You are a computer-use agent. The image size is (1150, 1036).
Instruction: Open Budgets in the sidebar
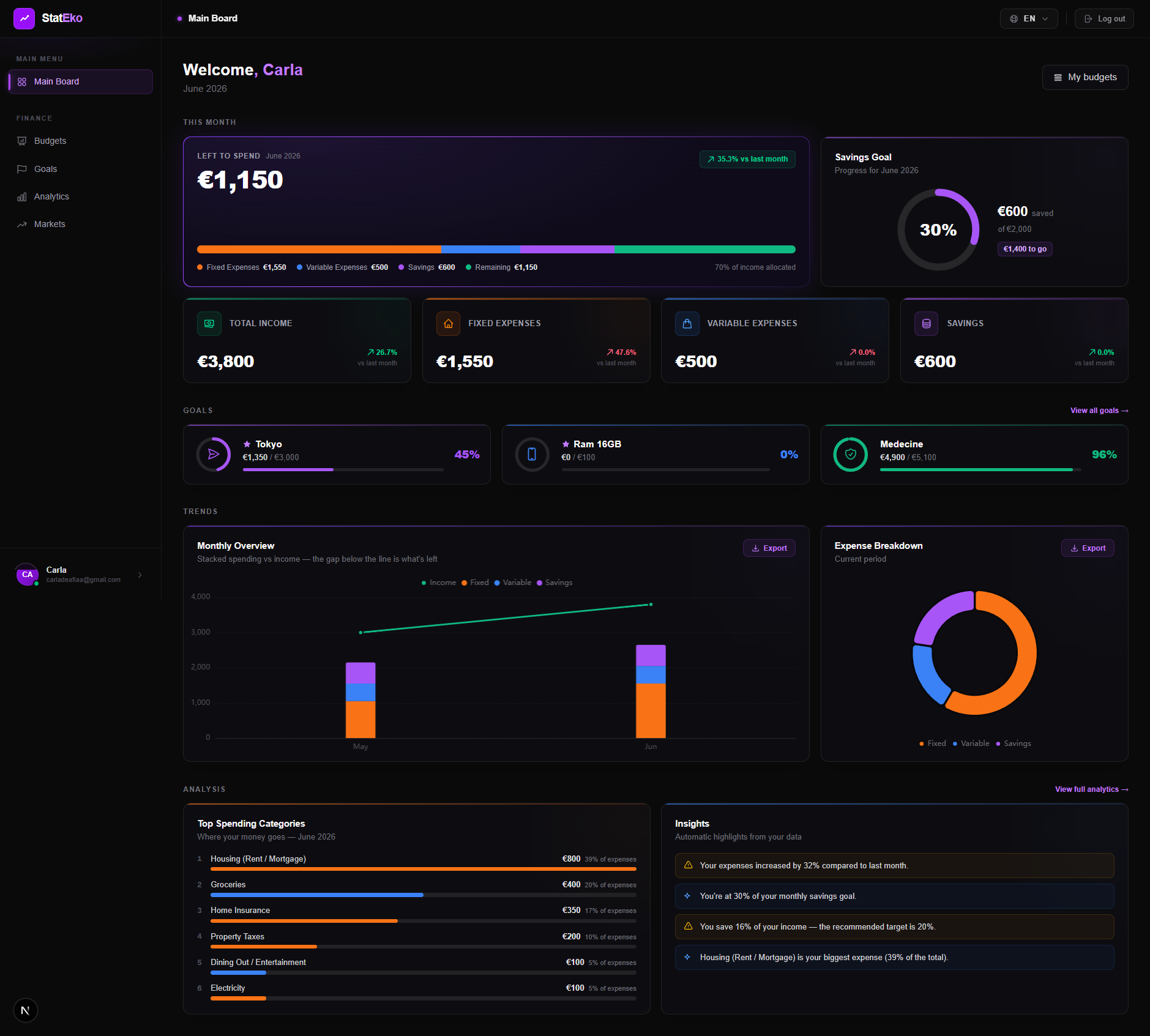(80, 141)
